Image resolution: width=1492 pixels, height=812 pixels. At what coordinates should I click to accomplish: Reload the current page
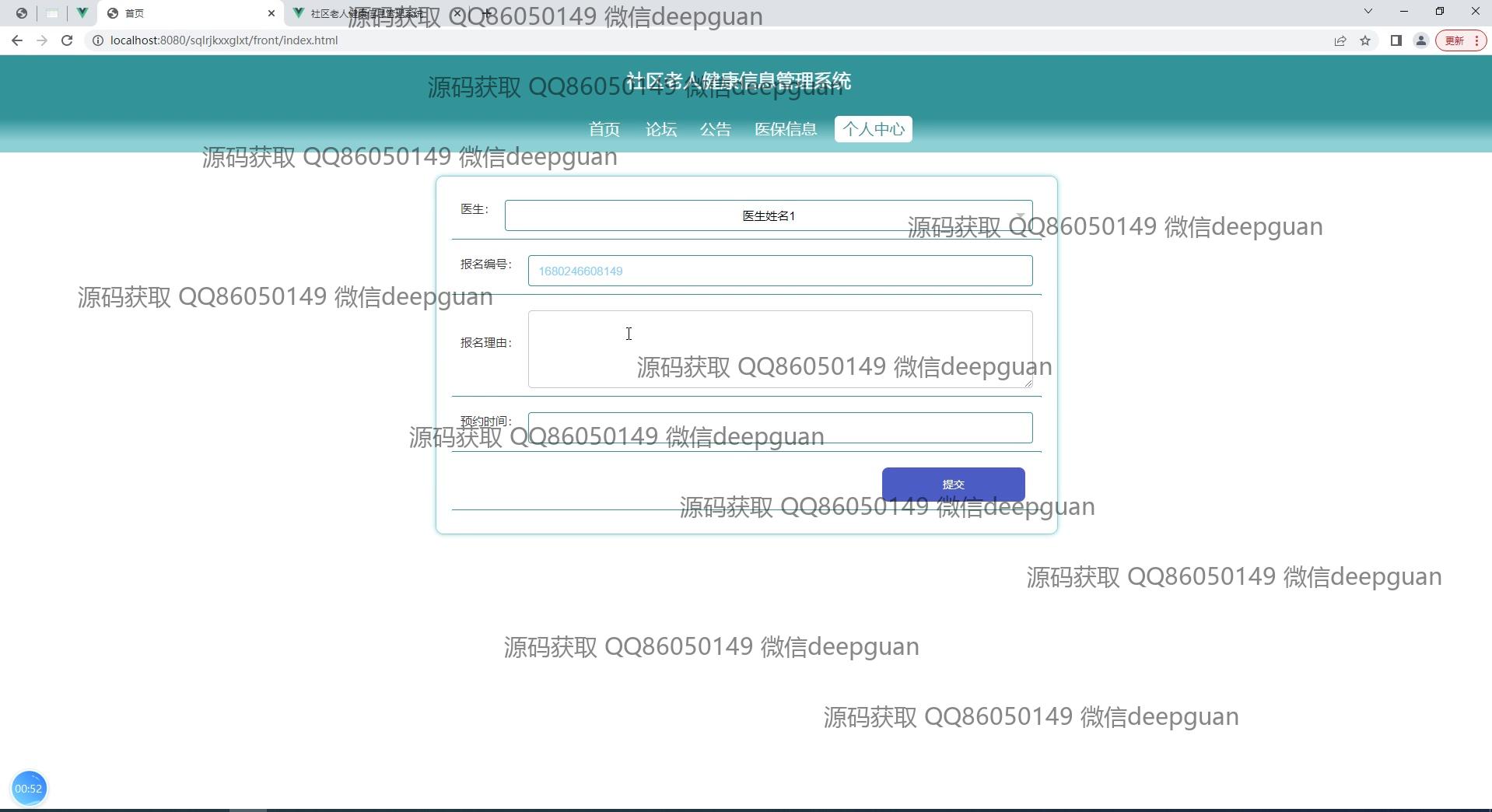67,40
